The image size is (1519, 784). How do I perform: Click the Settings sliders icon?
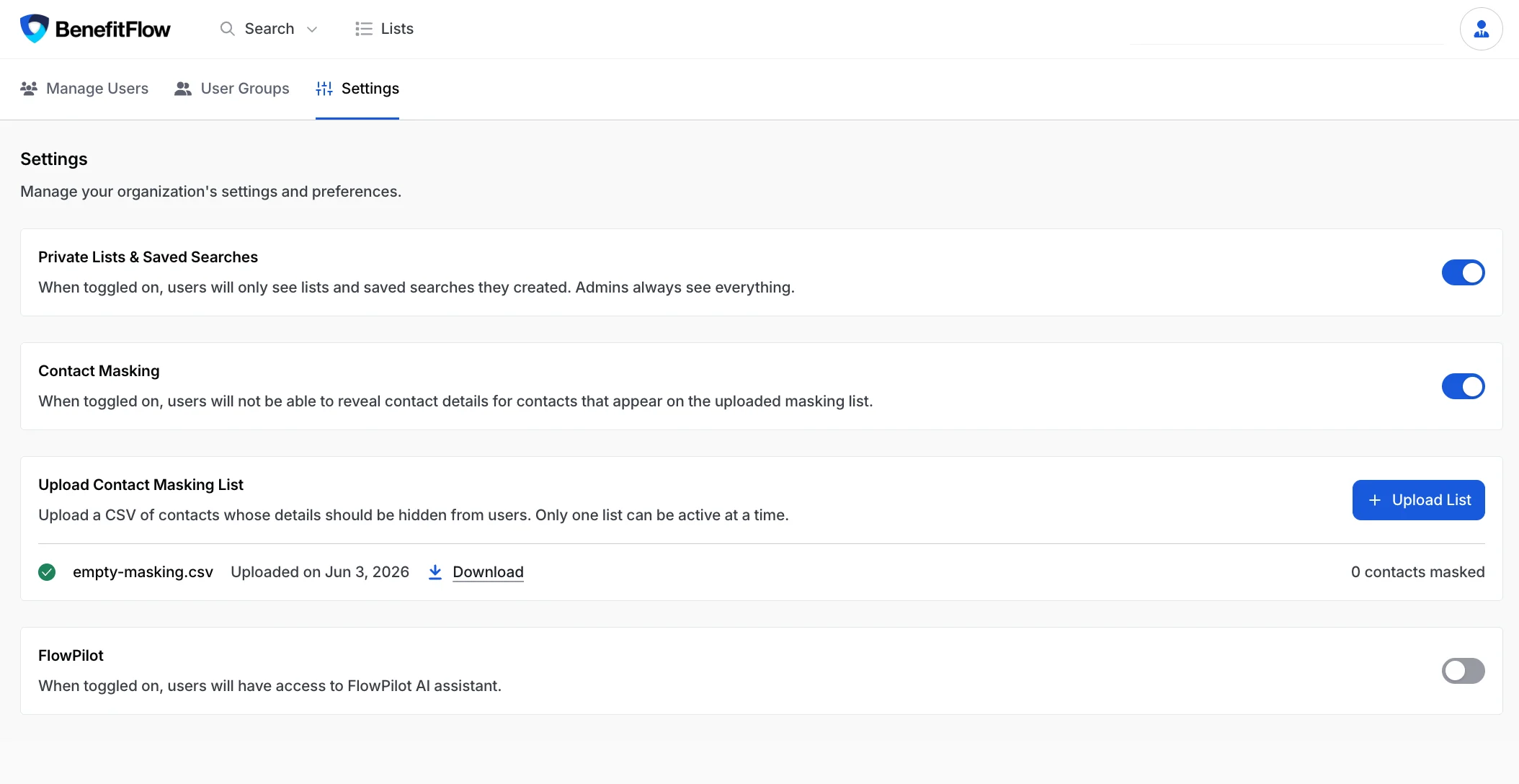[x=324, y=89]
